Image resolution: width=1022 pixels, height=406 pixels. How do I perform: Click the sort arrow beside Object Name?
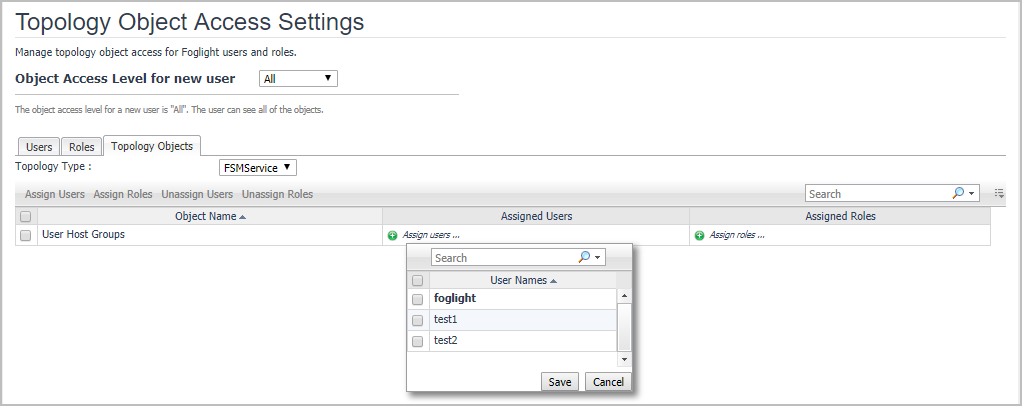pos(243,216)
